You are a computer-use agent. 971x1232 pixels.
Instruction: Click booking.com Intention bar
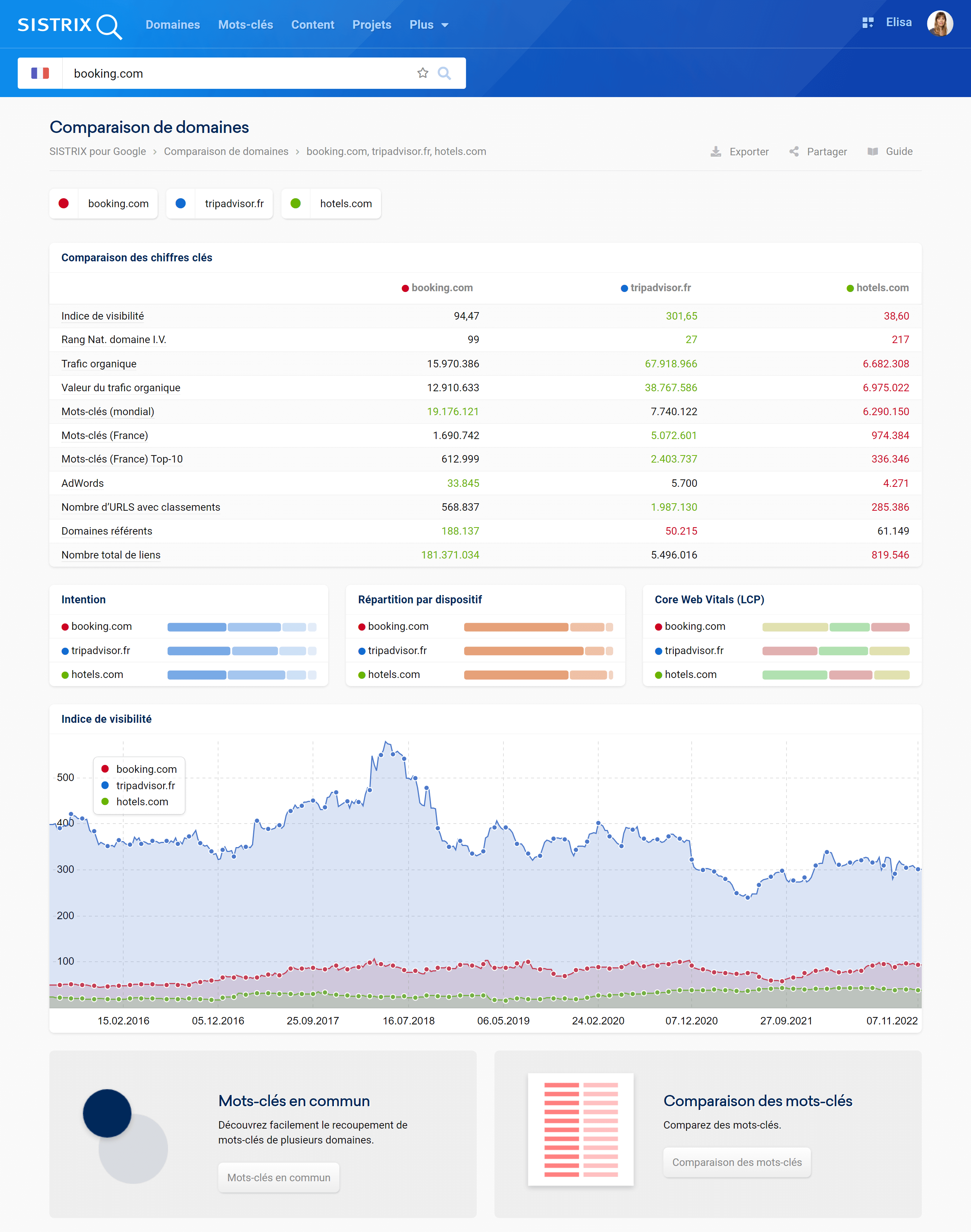tap(242, 627)
